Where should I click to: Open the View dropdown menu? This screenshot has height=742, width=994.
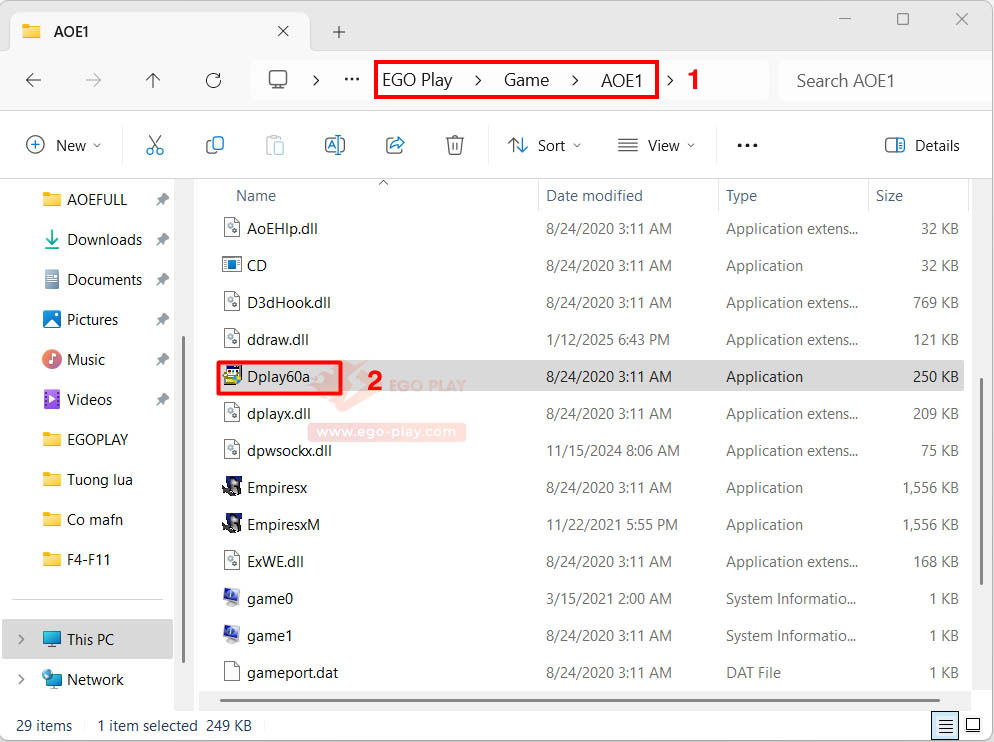pyautogui.click(x=656, y=145)
